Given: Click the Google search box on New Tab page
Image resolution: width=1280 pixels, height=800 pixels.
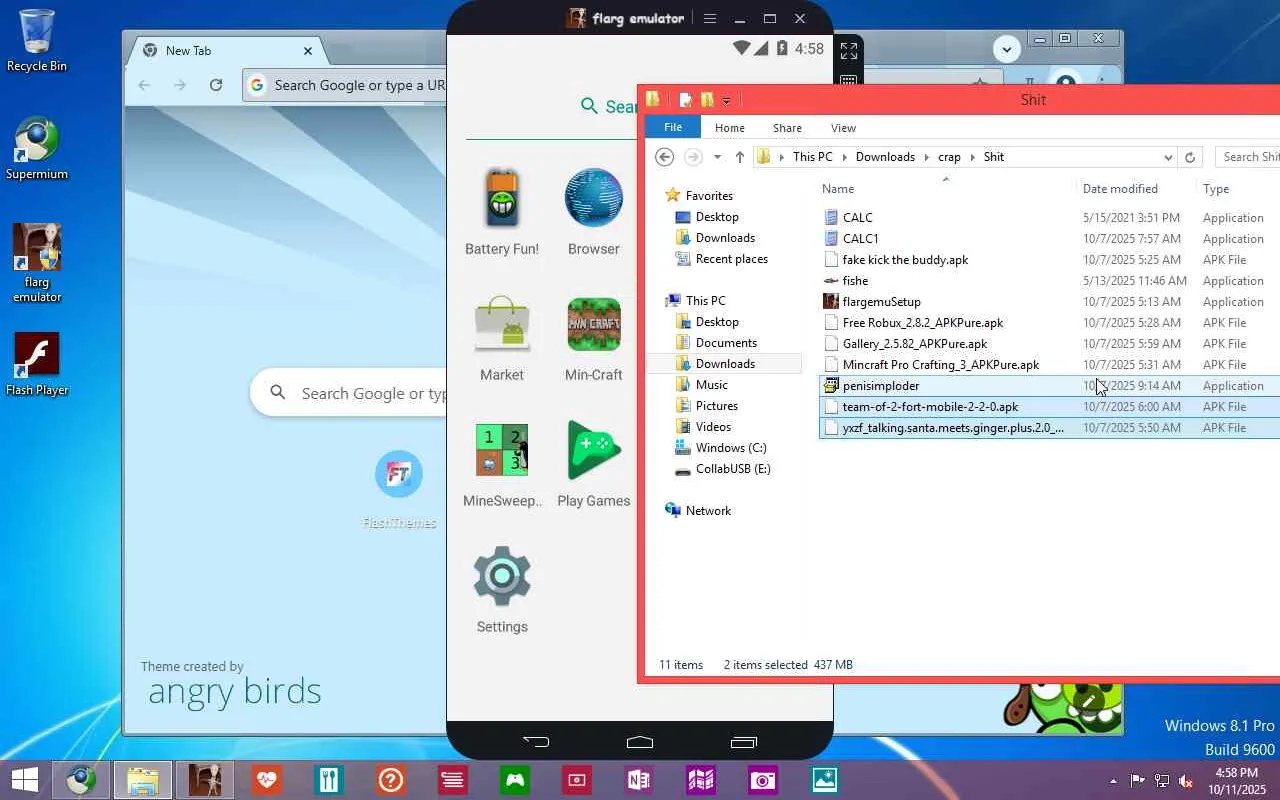Looking at the screenshot, I should (349, 394).
